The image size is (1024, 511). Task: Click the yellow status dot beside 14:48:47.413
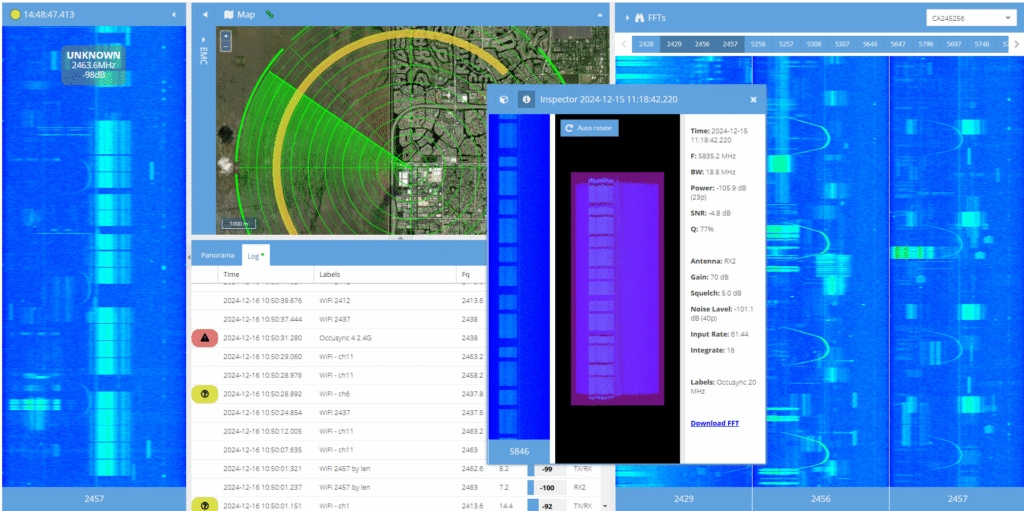click(x=16, y=15)
